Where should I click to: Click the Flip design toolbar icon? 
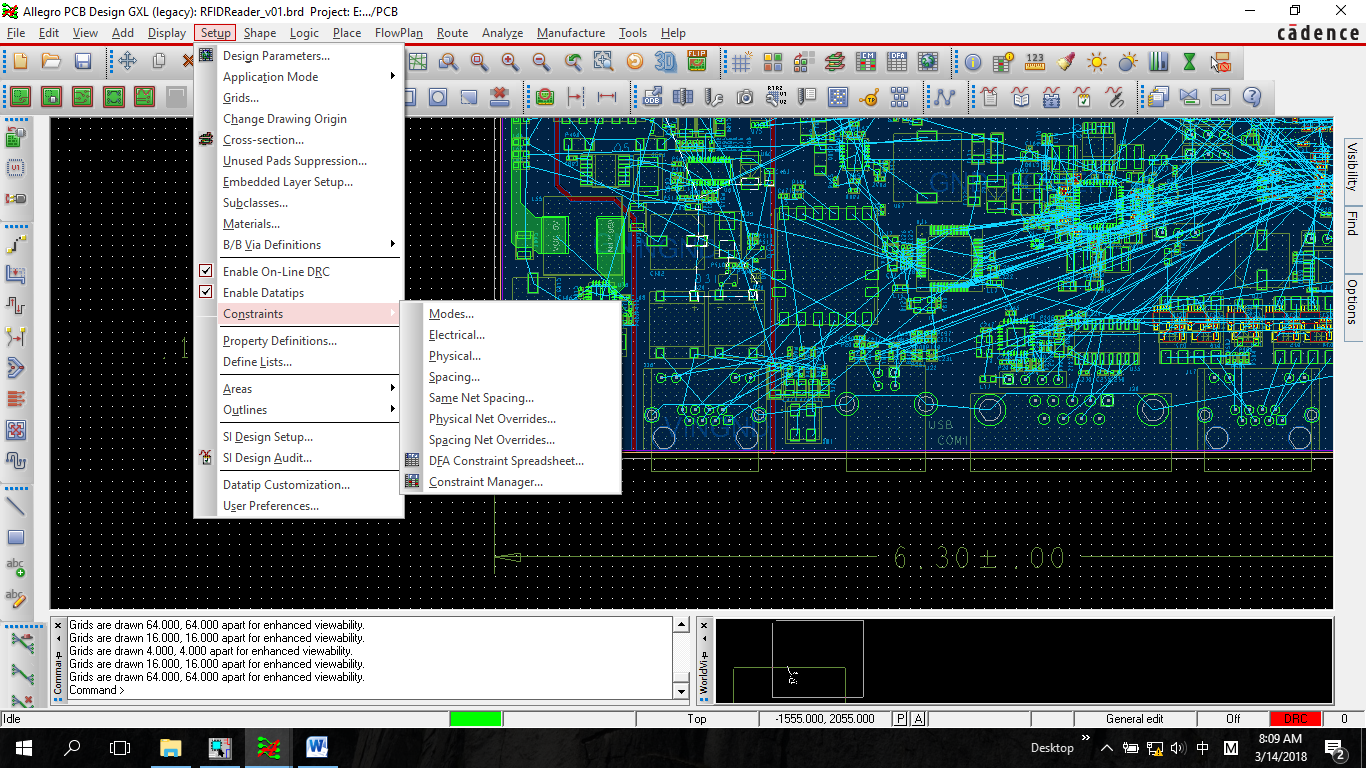click(x=697, y=62)
